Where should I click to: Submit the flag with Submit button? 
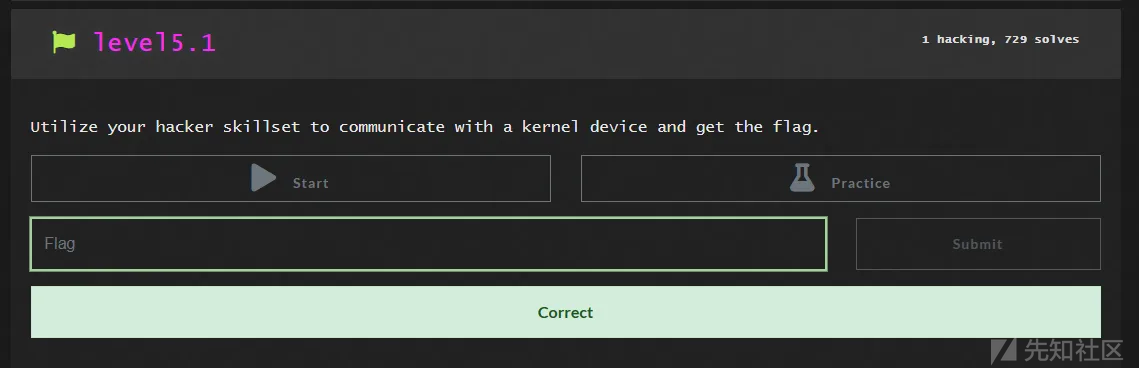978,244
